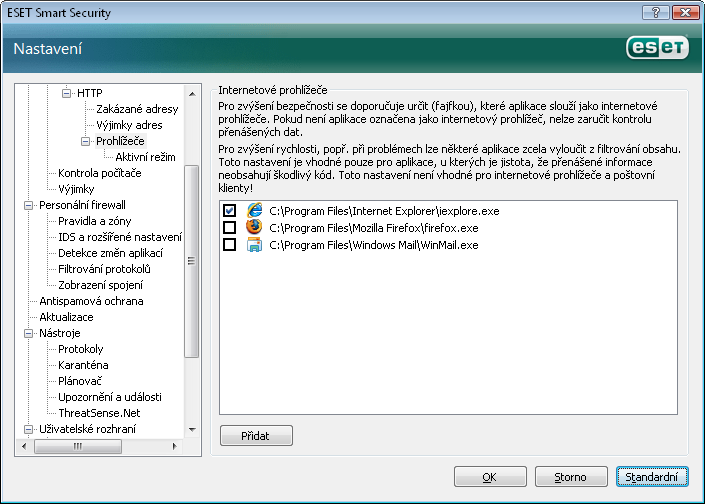
Task: Click the tree vertical scrollbar thumb
Action: point(192,261)
